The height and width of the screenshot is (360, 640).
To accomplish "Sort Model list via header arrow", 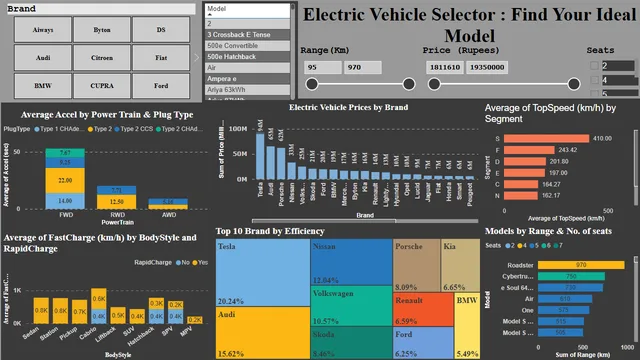I will (210, 14).
